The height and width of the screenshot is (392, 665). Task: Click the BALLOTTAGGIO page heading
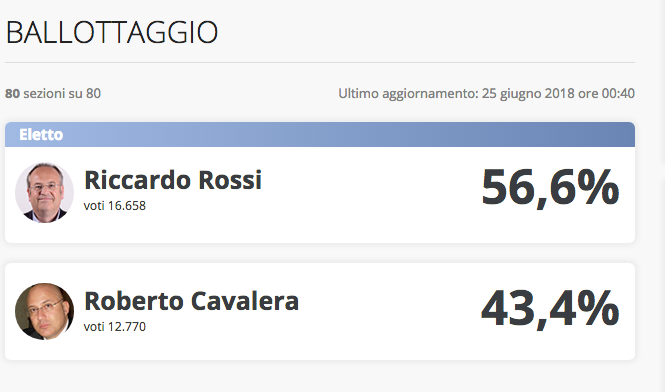[x=112, y=32]
